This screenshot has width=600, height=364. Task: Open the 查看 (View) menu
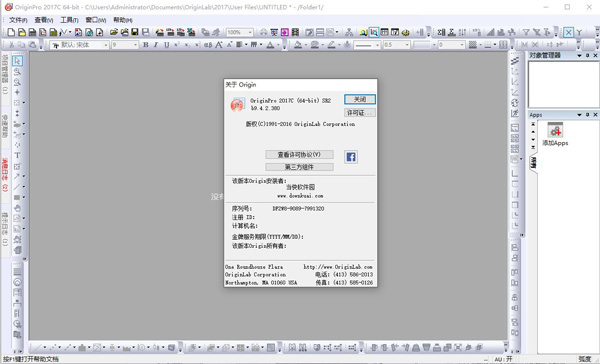[x=44, y=20]
